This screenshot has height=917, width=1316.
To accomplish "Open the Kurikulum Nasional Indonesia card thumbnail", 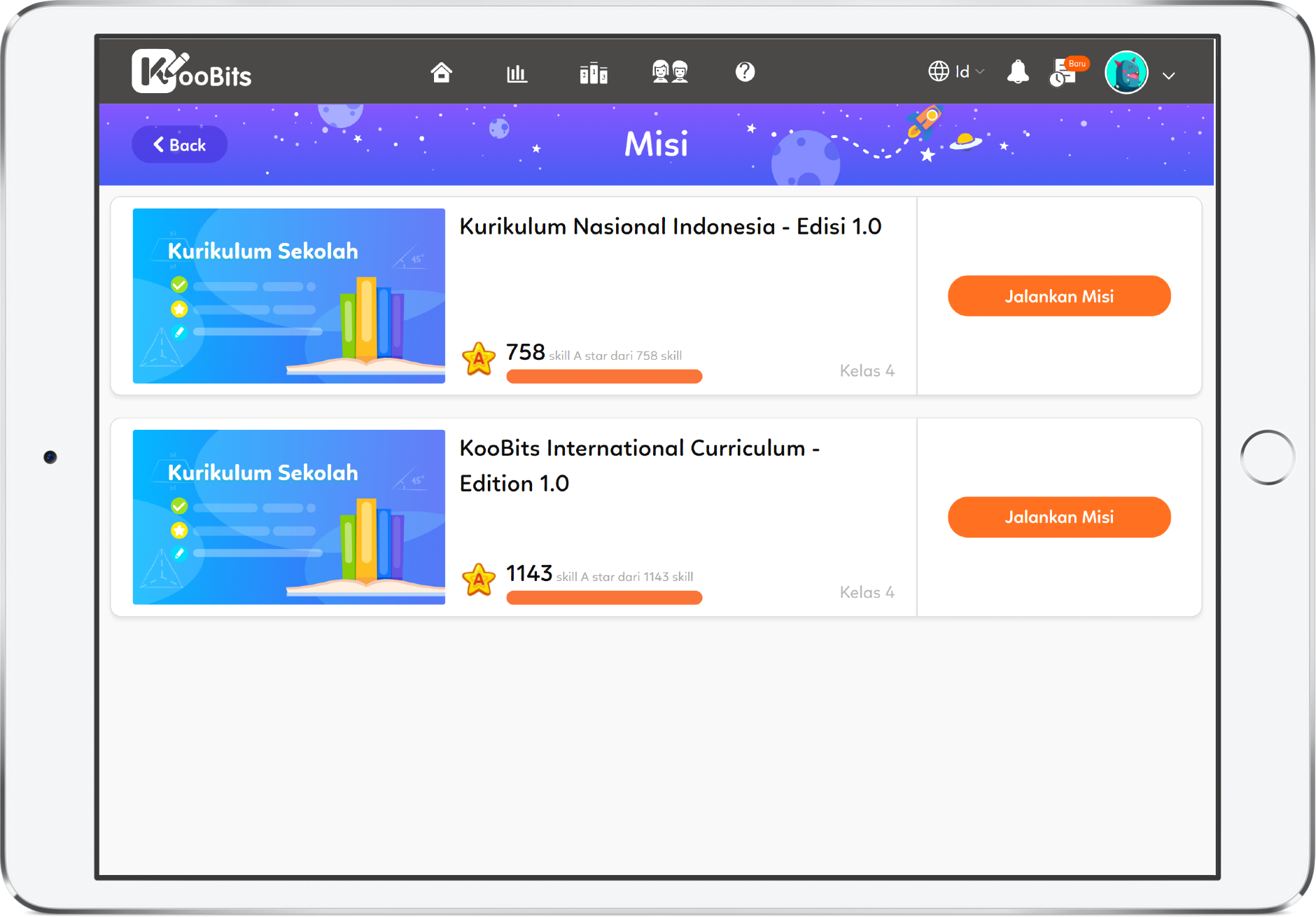I will (289, 296).
